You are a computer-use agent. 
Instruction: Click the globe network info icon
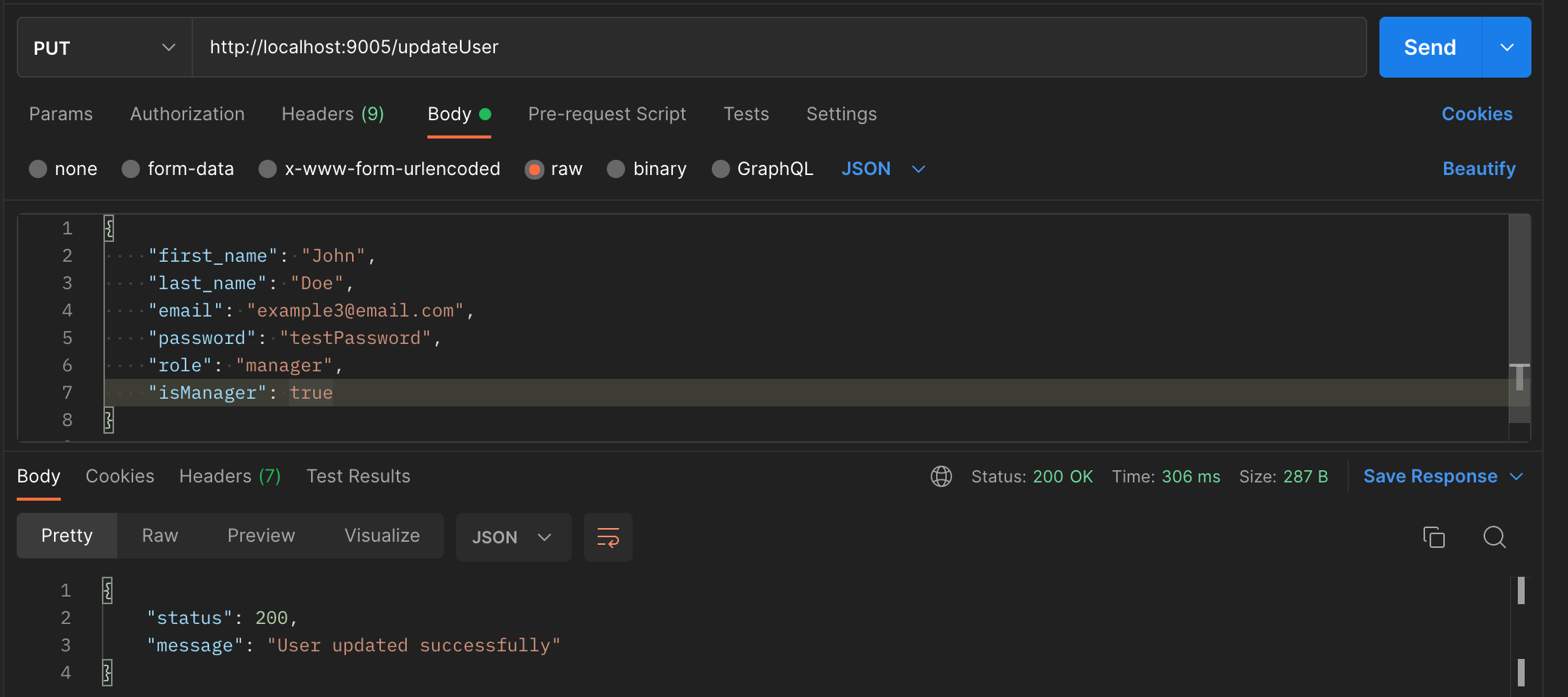941,476
